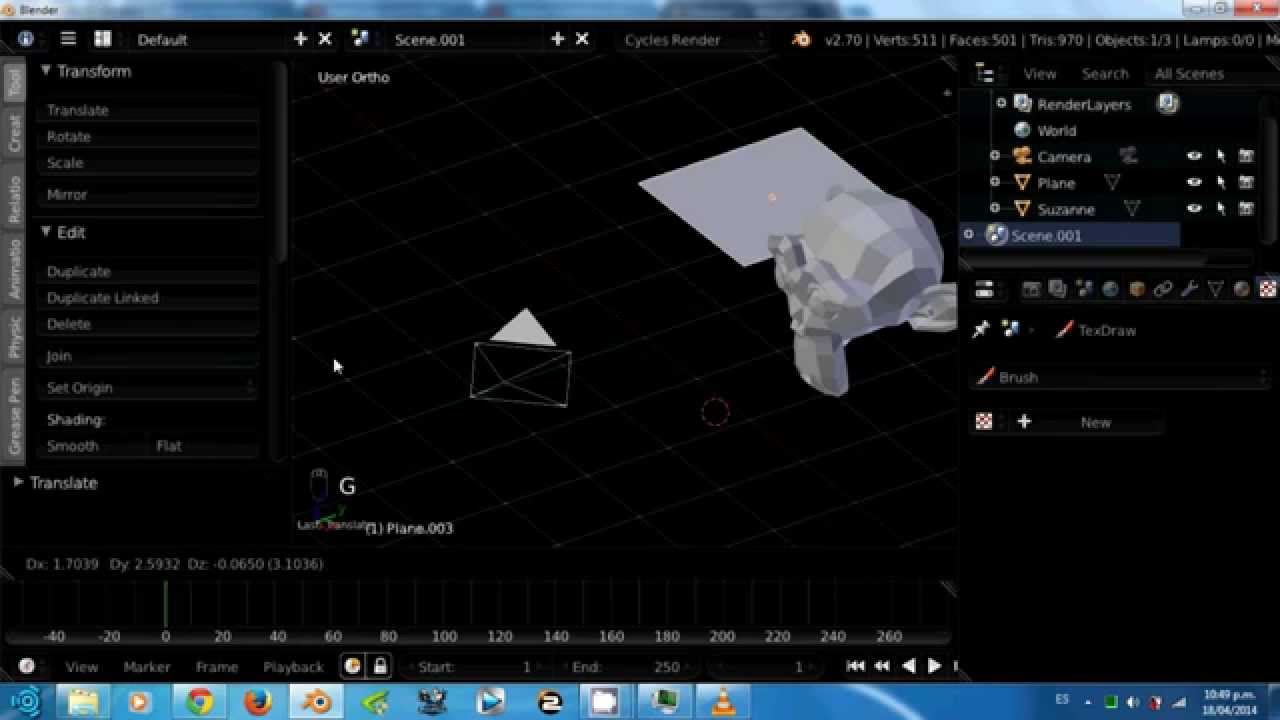Open the Render Layers properties tab icon
This screenshot has height=720, width=1280.
click(x=1058, y=289)
